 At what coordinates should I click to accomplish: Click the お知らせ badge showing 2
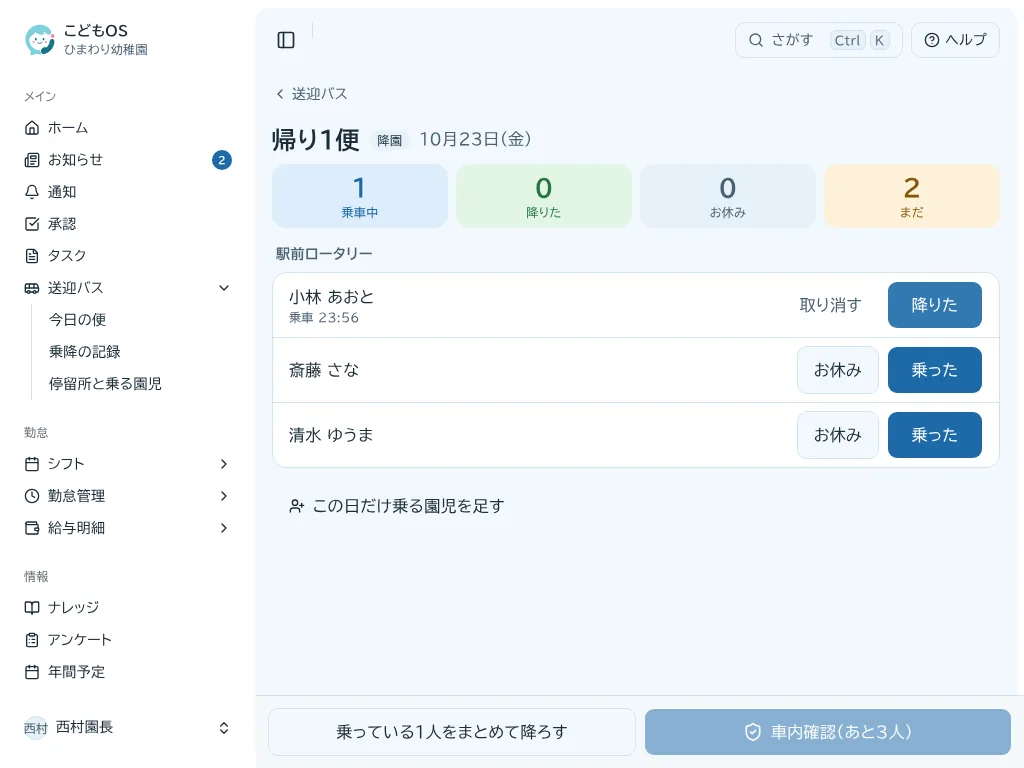point(222,160)
